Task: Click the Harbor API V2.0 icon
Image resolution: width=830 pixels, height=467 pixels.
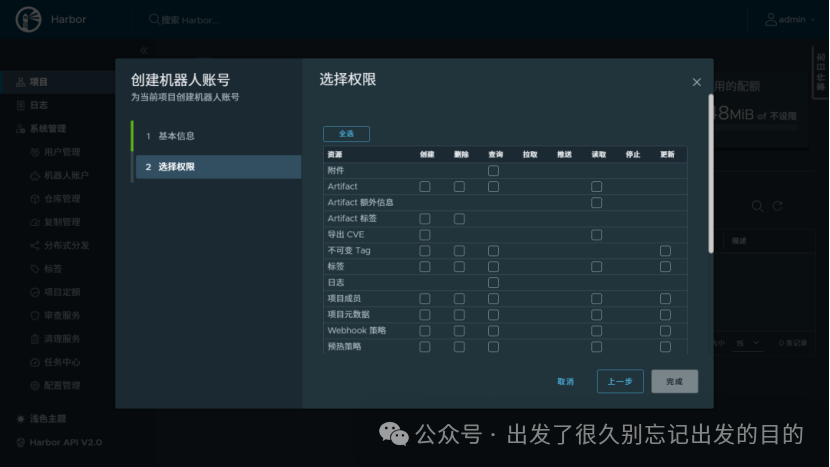Action: coord(21,442)
